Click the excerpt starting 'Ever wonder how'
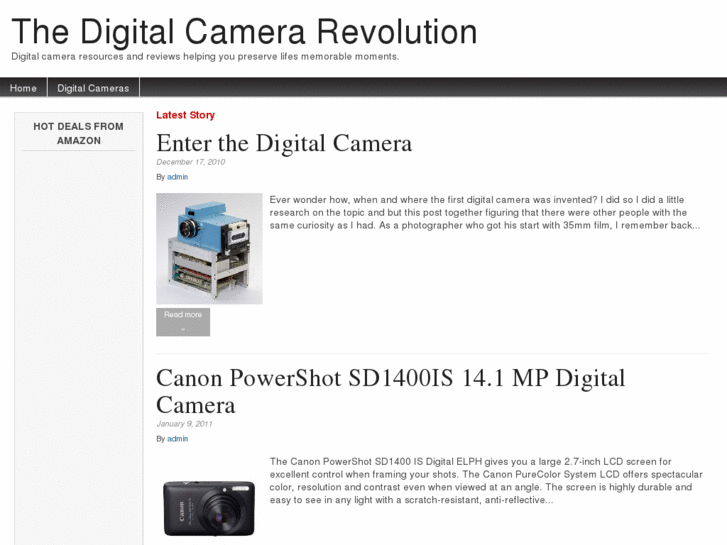The image size is (727, 545). (485, 212)
